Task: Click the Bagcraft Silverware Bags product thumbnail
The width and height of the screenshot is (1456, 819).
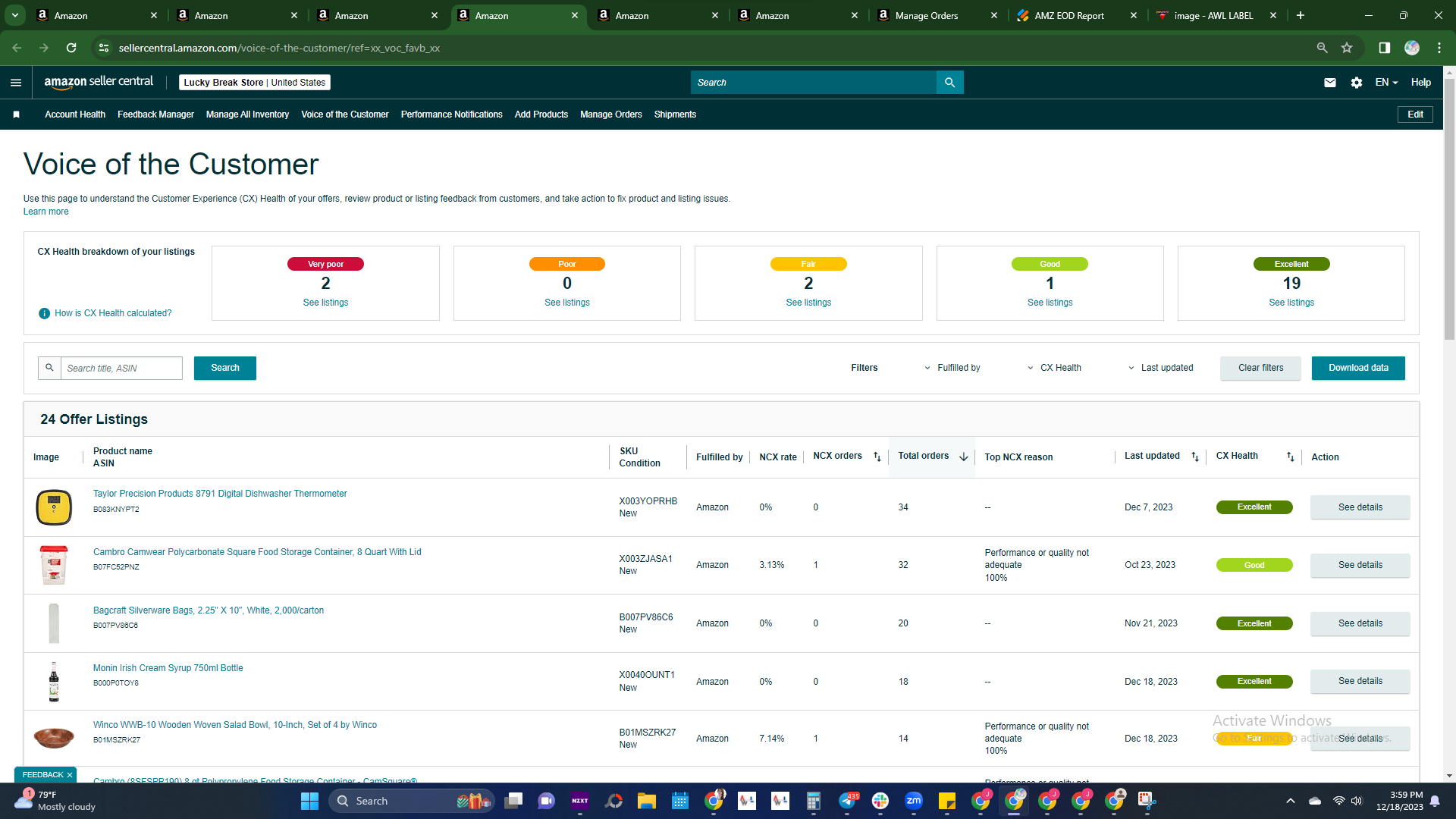Action: coord(54,623)
